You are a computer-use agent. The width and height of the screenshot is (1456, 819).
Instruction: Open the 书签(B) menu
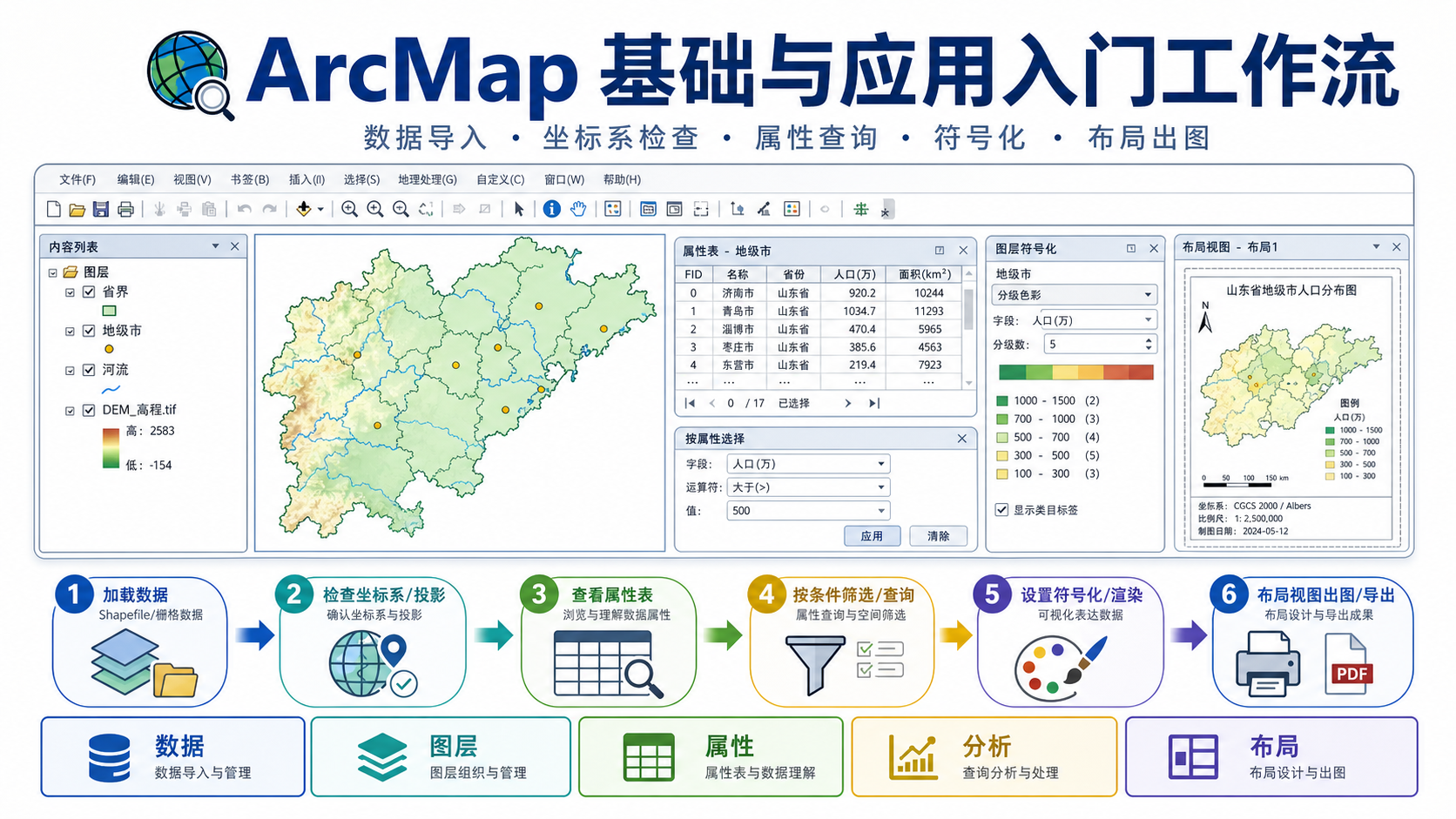pos(250,179)
